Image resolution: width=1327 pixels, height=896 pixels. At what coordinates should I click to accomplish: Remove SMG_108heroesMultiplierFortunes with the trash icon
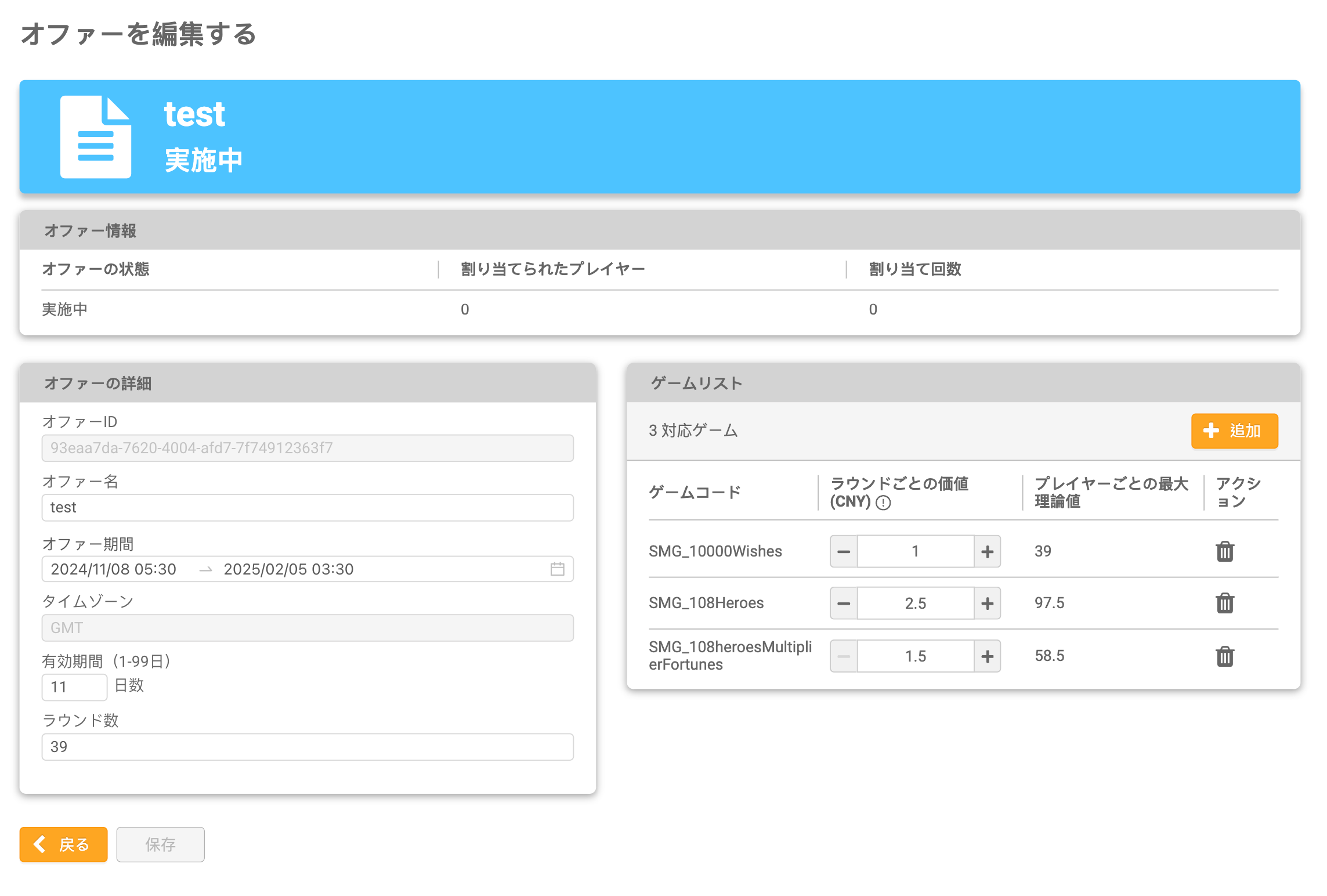(1224, 656)
